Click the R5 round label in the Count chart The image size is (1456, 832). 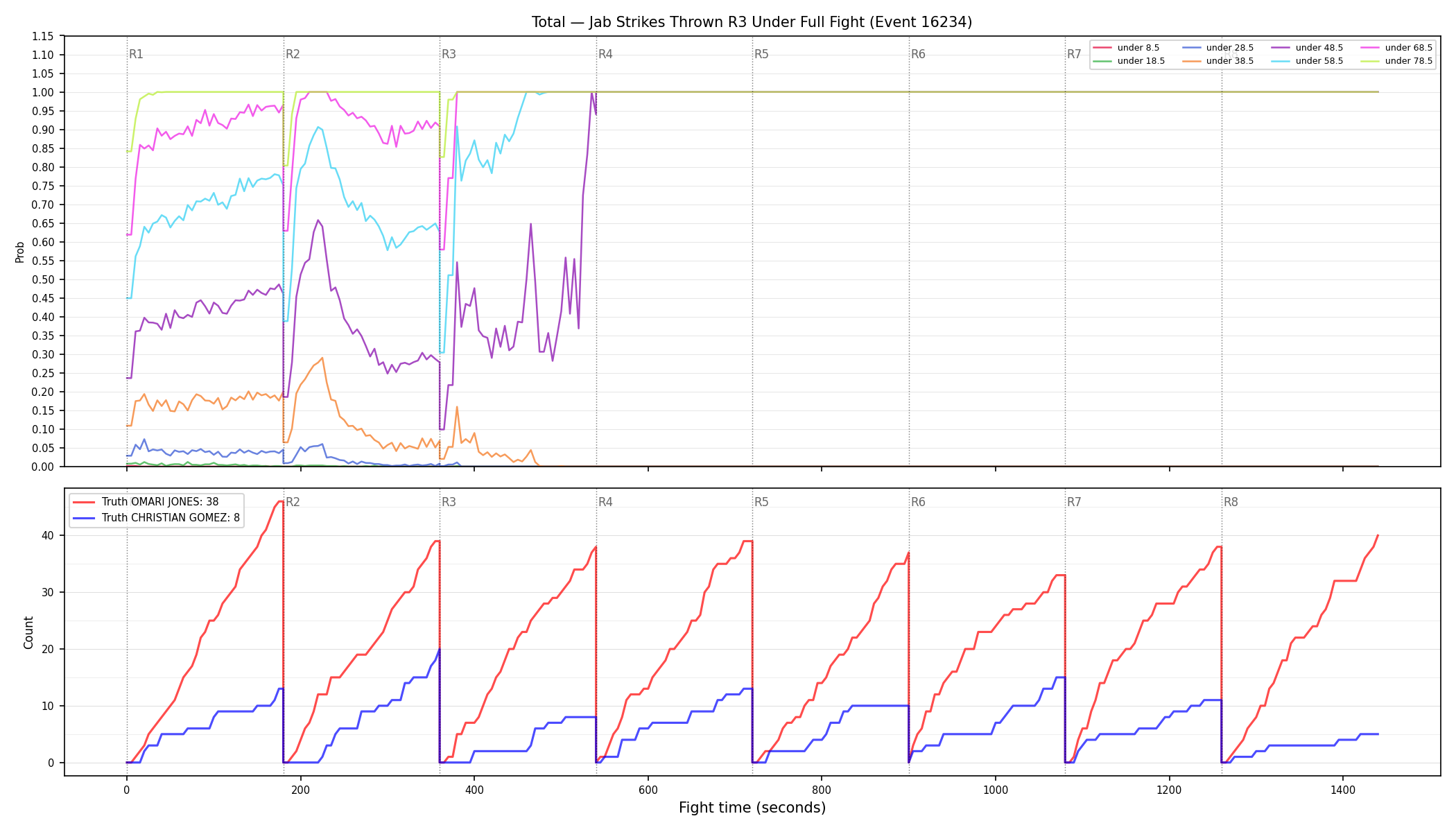(761, 502)
